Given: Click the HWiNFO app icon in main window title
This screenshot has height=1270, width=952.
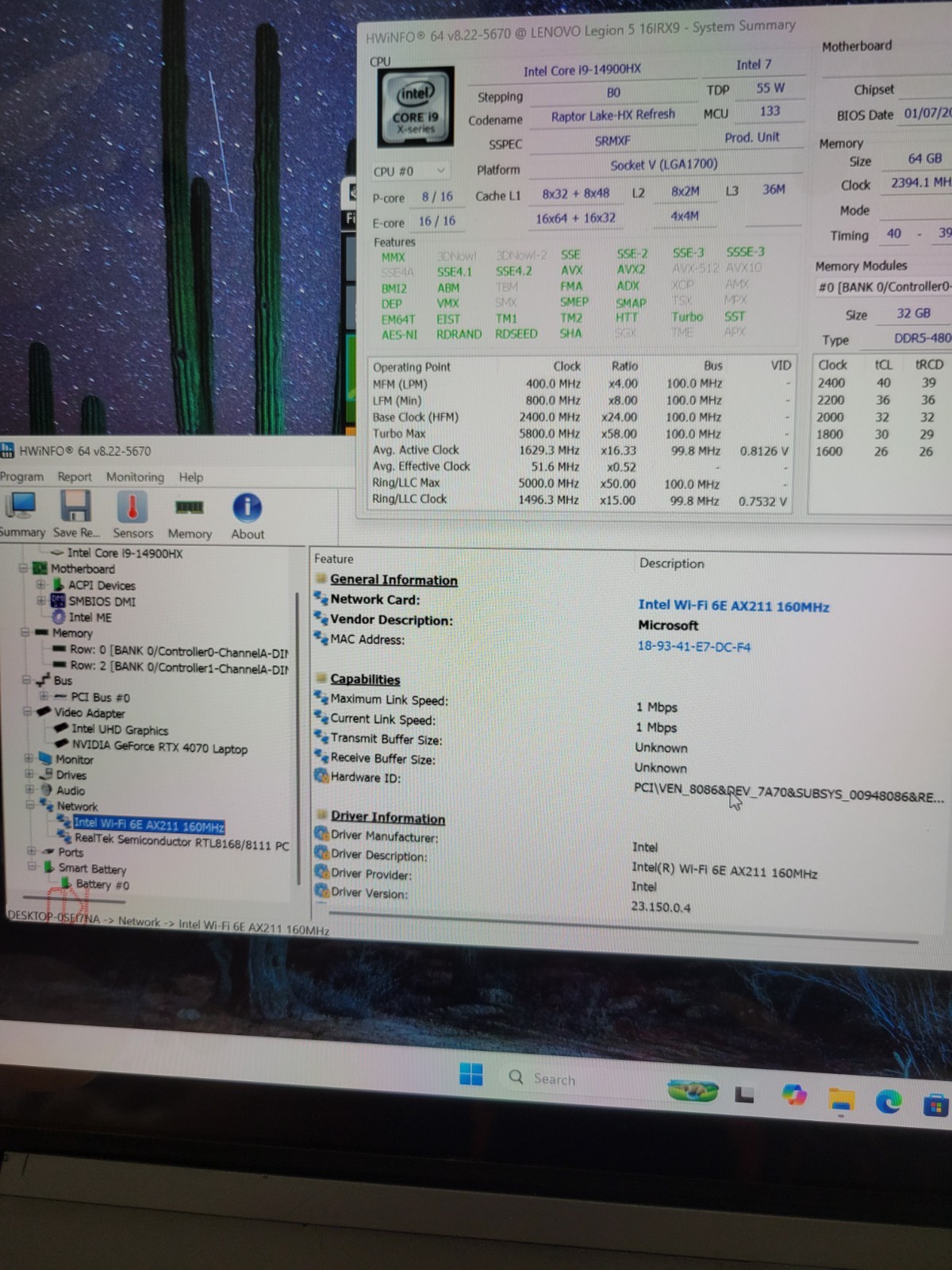Looking at the screenshot, I should click(x=7, y=451).
